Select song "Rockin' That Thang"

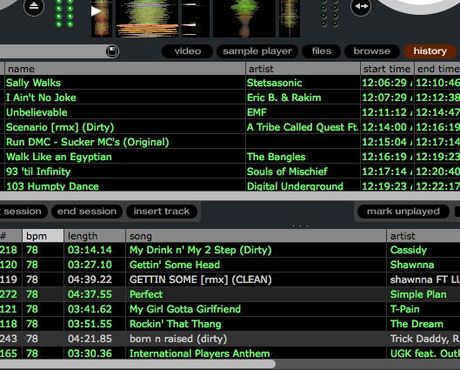[x=175, y=324]
